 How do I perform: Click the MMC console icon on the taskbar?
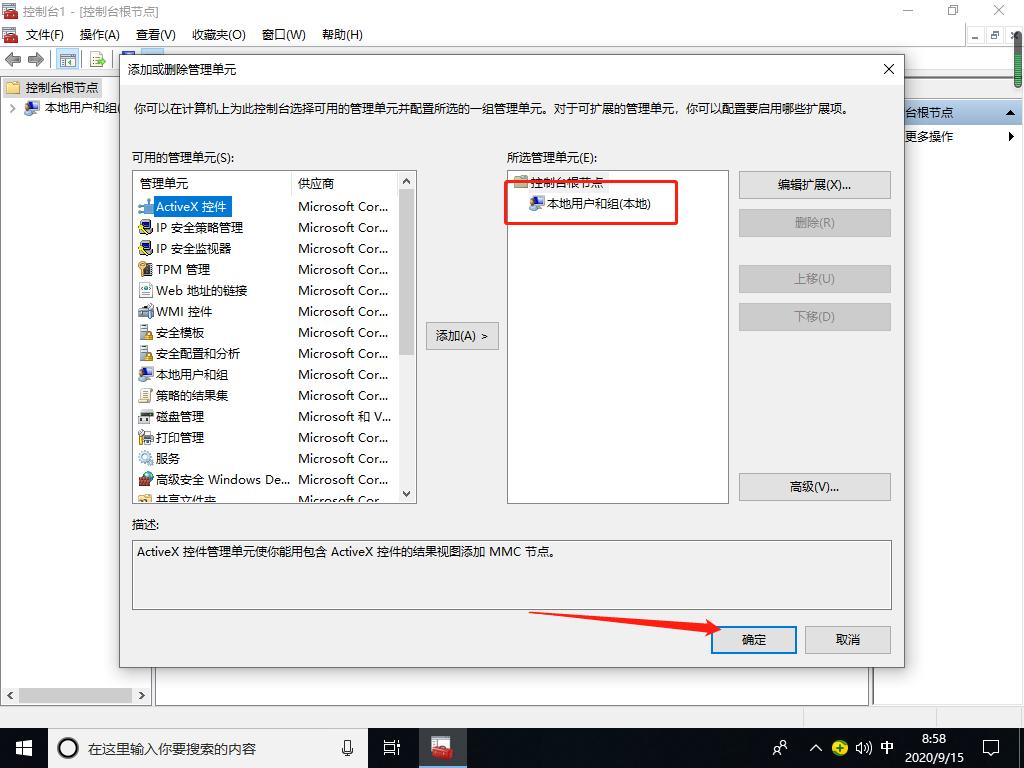click(x=442, y=747)
